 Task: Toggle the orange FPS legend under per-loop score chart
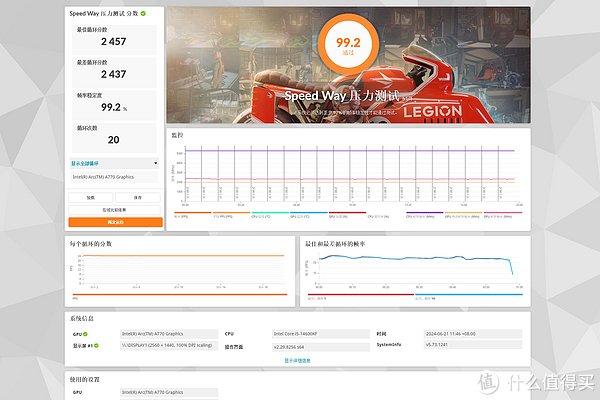[179, 296]
